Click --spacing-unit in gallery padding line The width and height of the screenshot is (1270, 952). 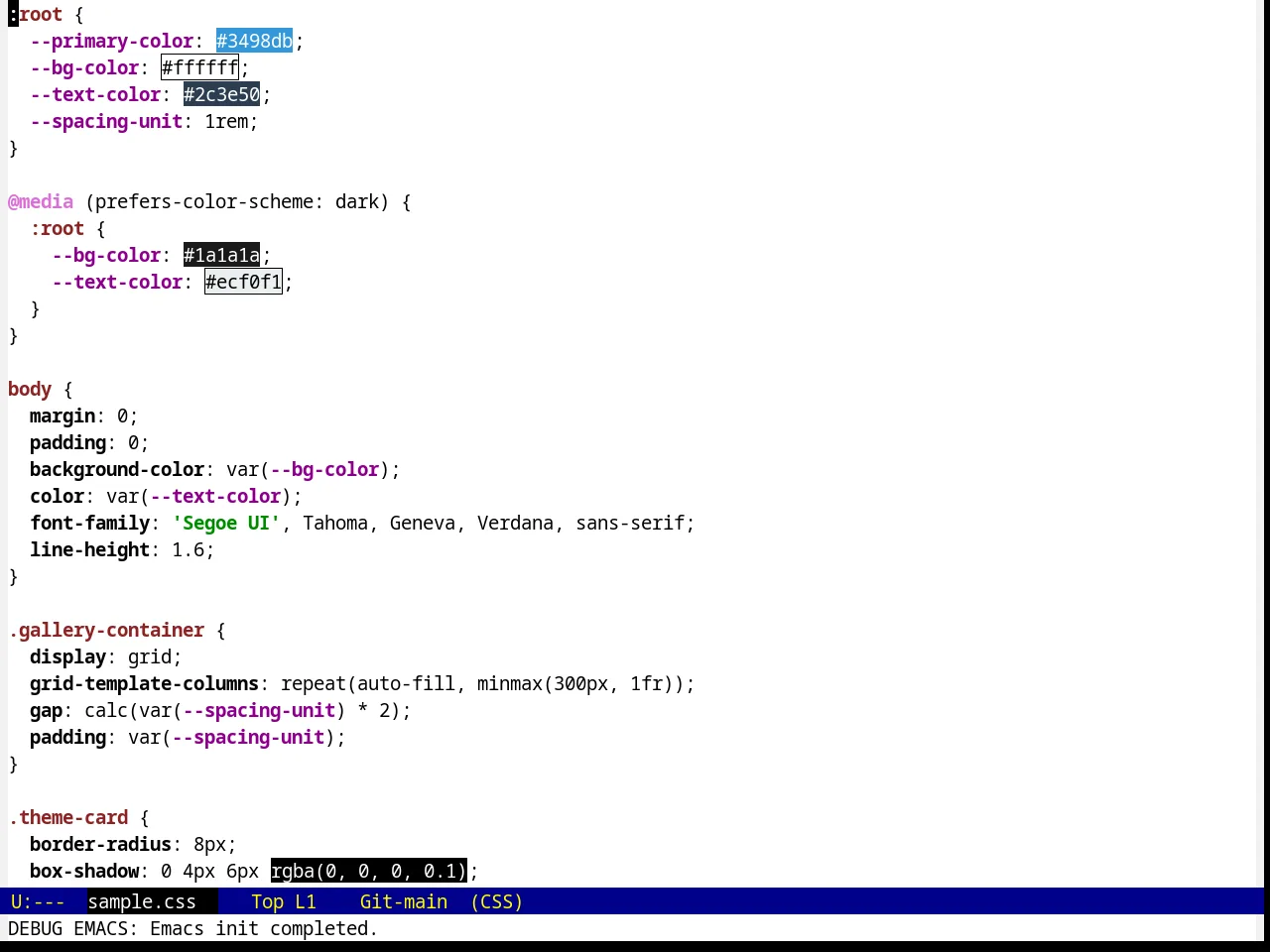coord(248,737)
